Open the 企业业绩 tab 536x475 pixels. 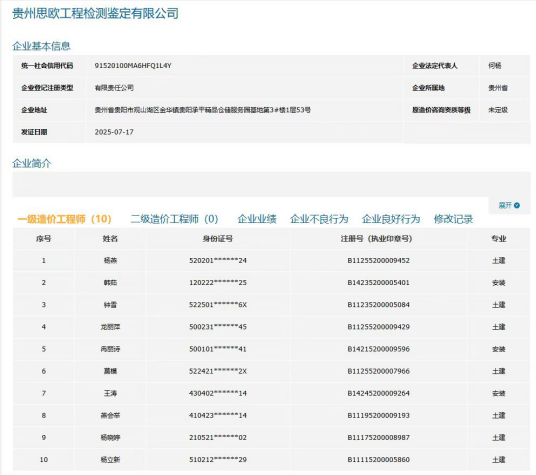click(257, 219)
